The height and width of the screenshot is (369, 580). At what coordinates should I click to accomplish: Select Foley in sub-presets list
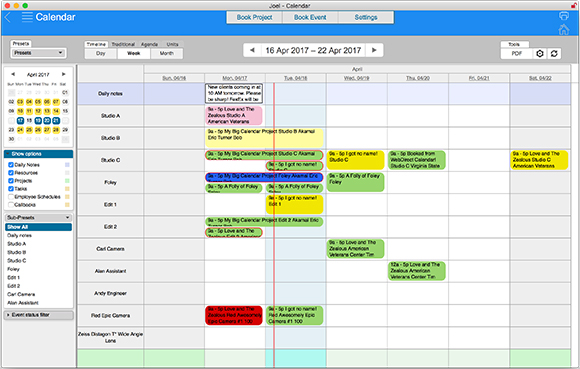(x=13, y=269)
